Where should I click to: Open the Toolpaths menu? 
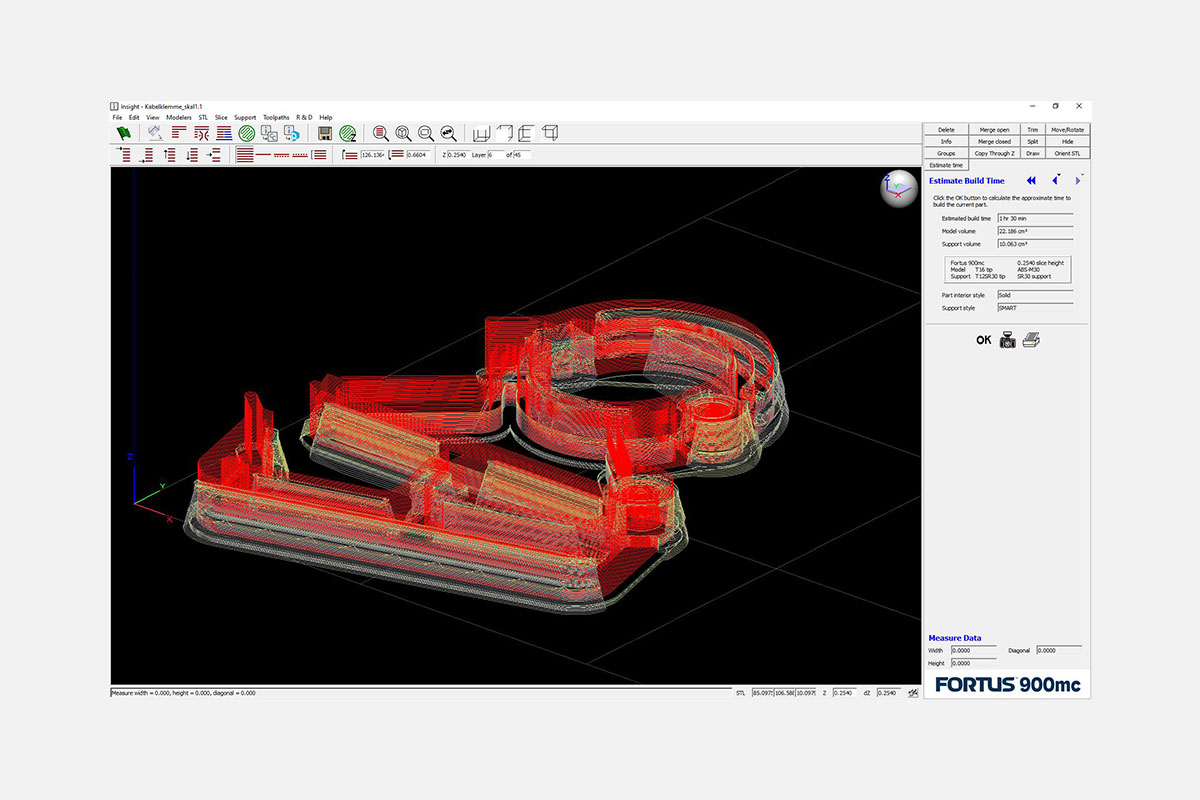point(275,117)
